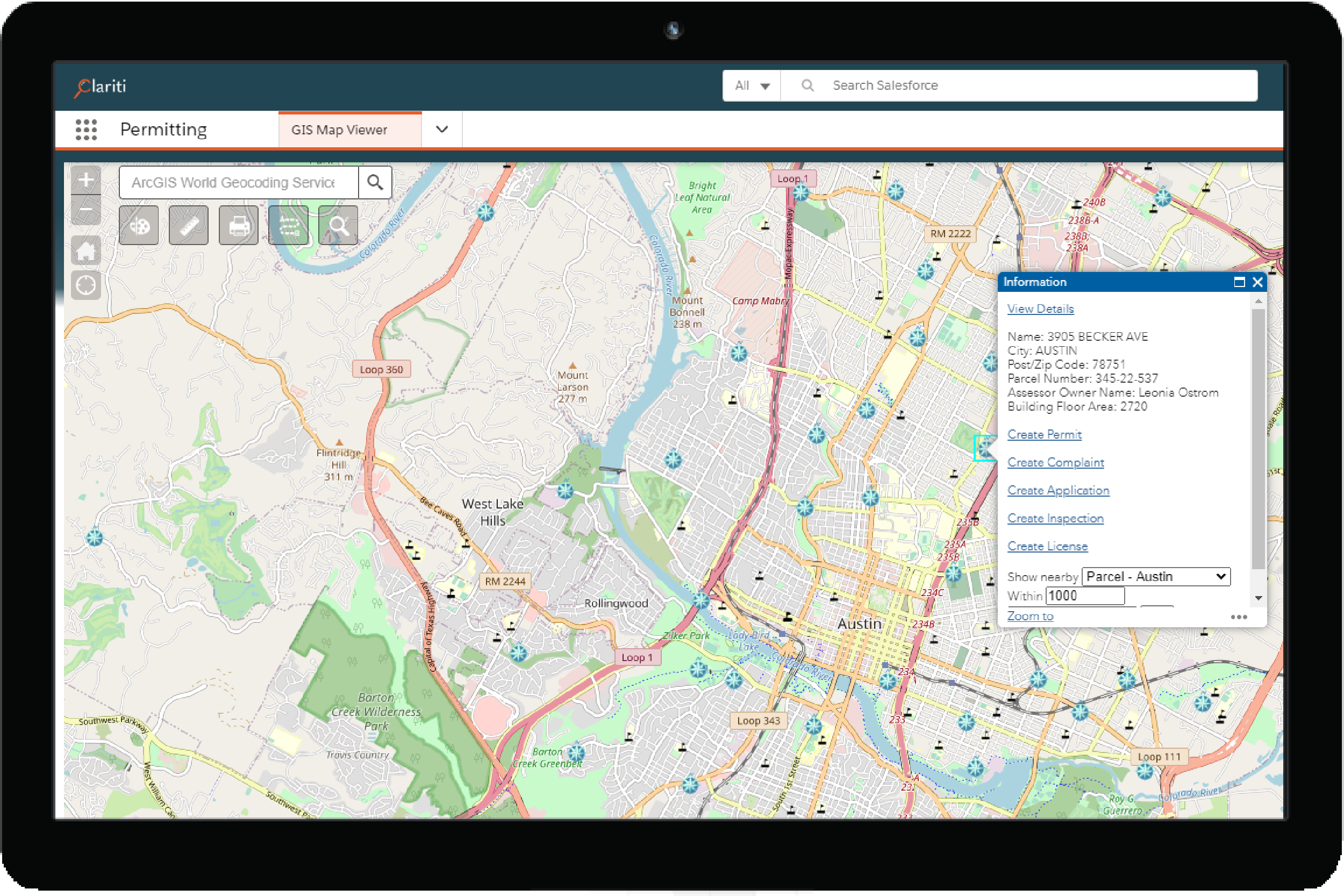Return map to default home extent
The height and width of the screenshot is (896, 1344).
pos(85,250)
